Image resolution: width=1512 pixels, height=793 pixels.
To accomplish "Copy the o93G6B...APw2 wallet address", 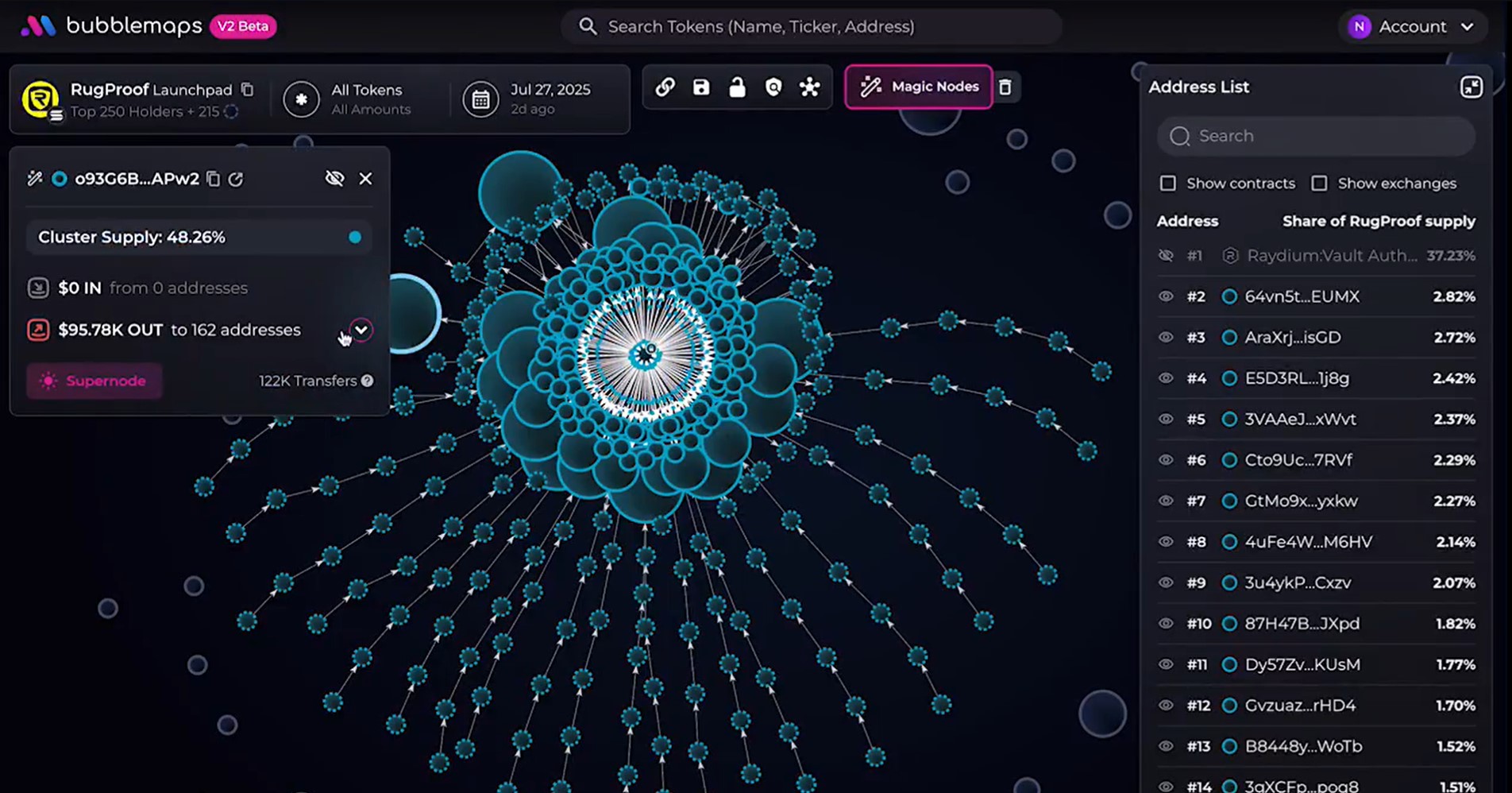I will pos(213,179).
